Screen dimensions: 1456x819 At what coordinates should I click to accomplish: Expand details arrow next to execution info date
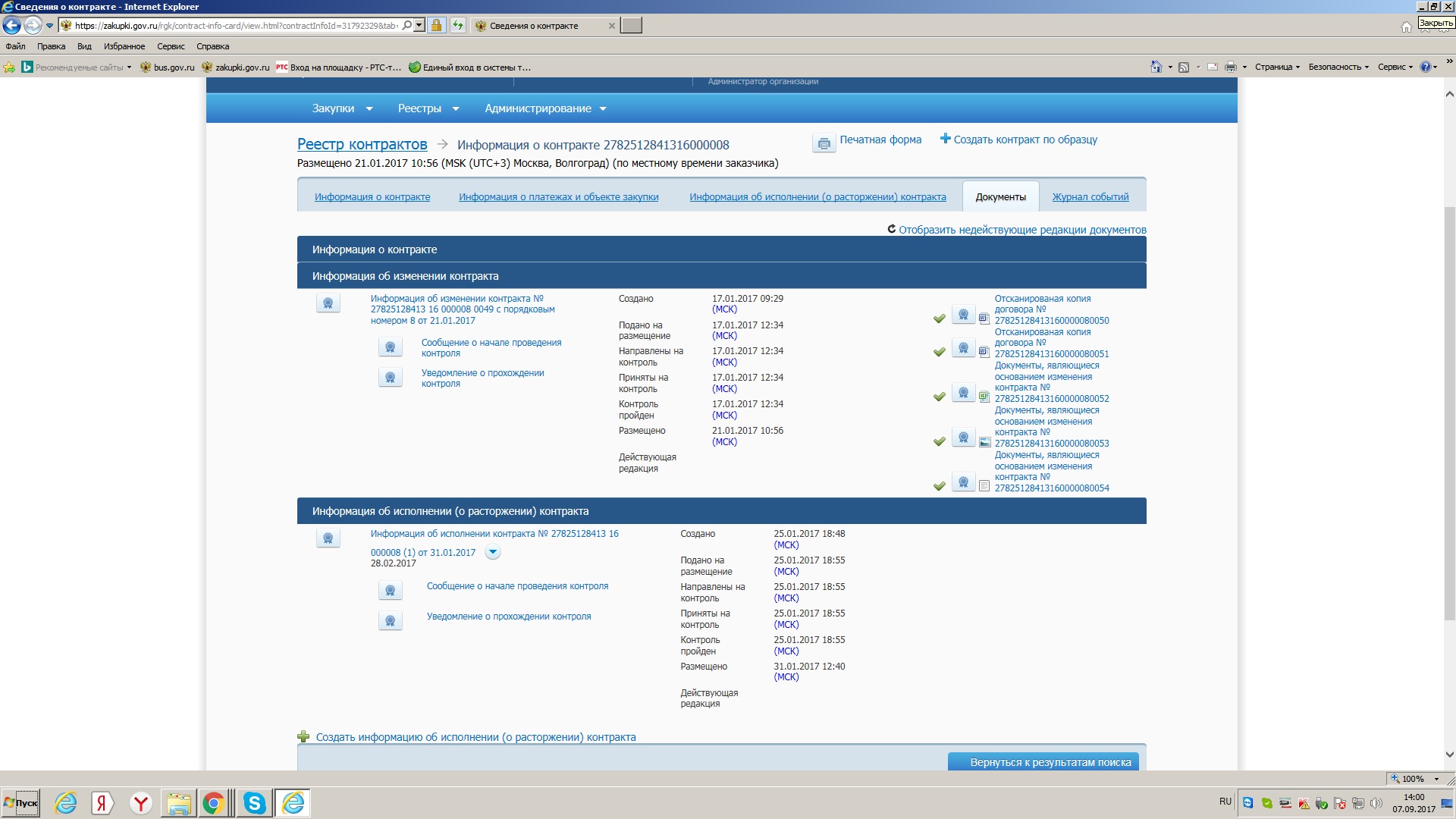[x=493, y=552]
